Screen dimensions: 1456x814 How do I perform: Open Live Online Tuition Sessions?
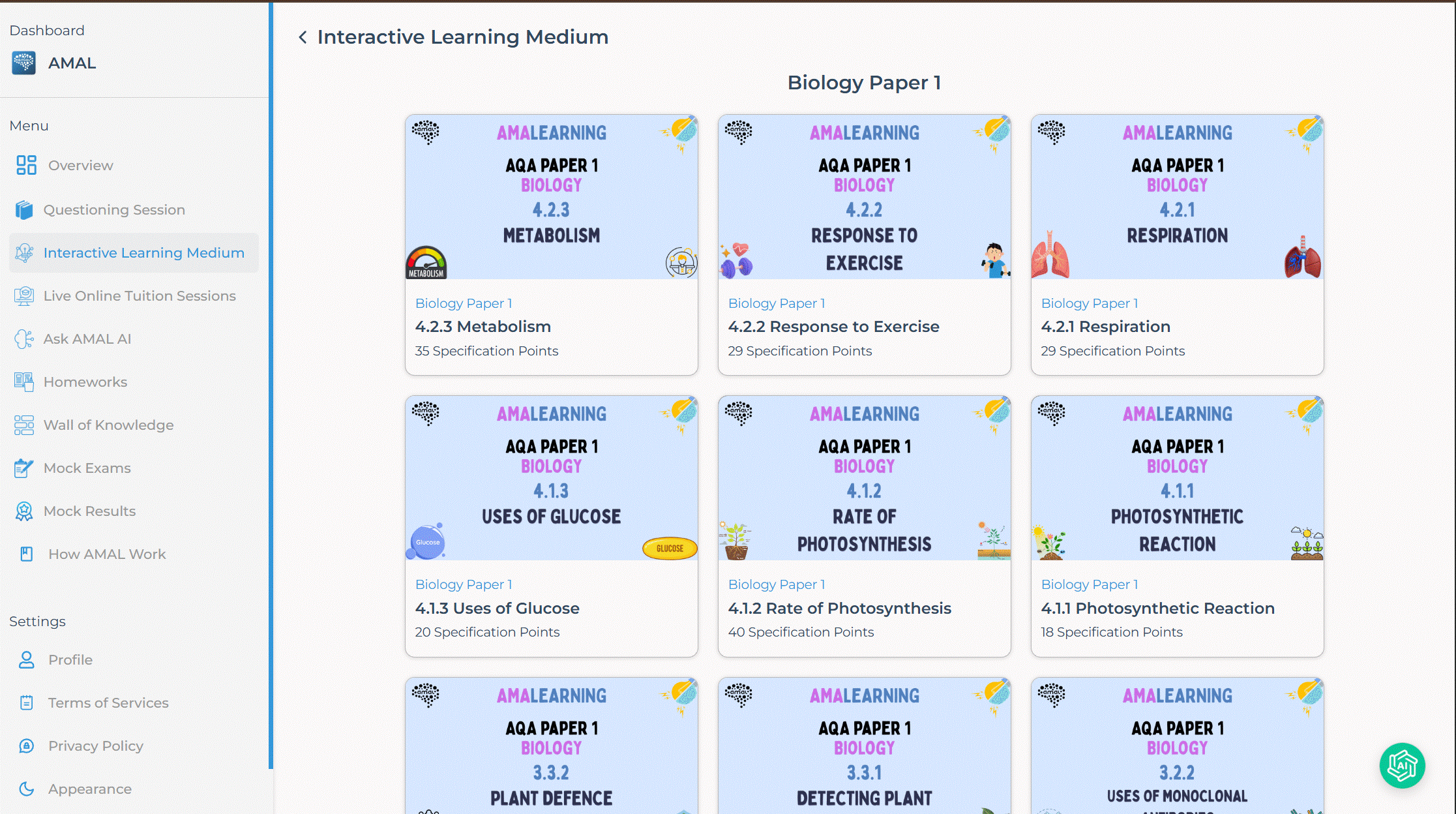click(134, 296)
